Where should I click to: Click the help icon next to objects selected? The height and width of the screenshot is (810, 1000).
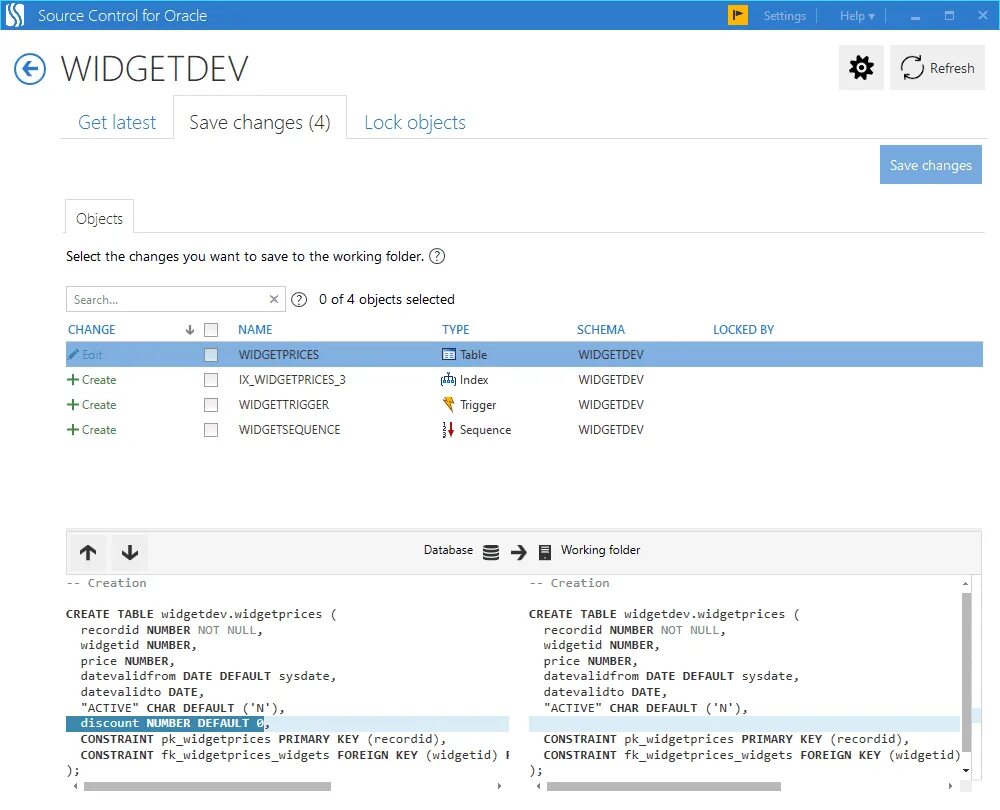coord(299,300)
